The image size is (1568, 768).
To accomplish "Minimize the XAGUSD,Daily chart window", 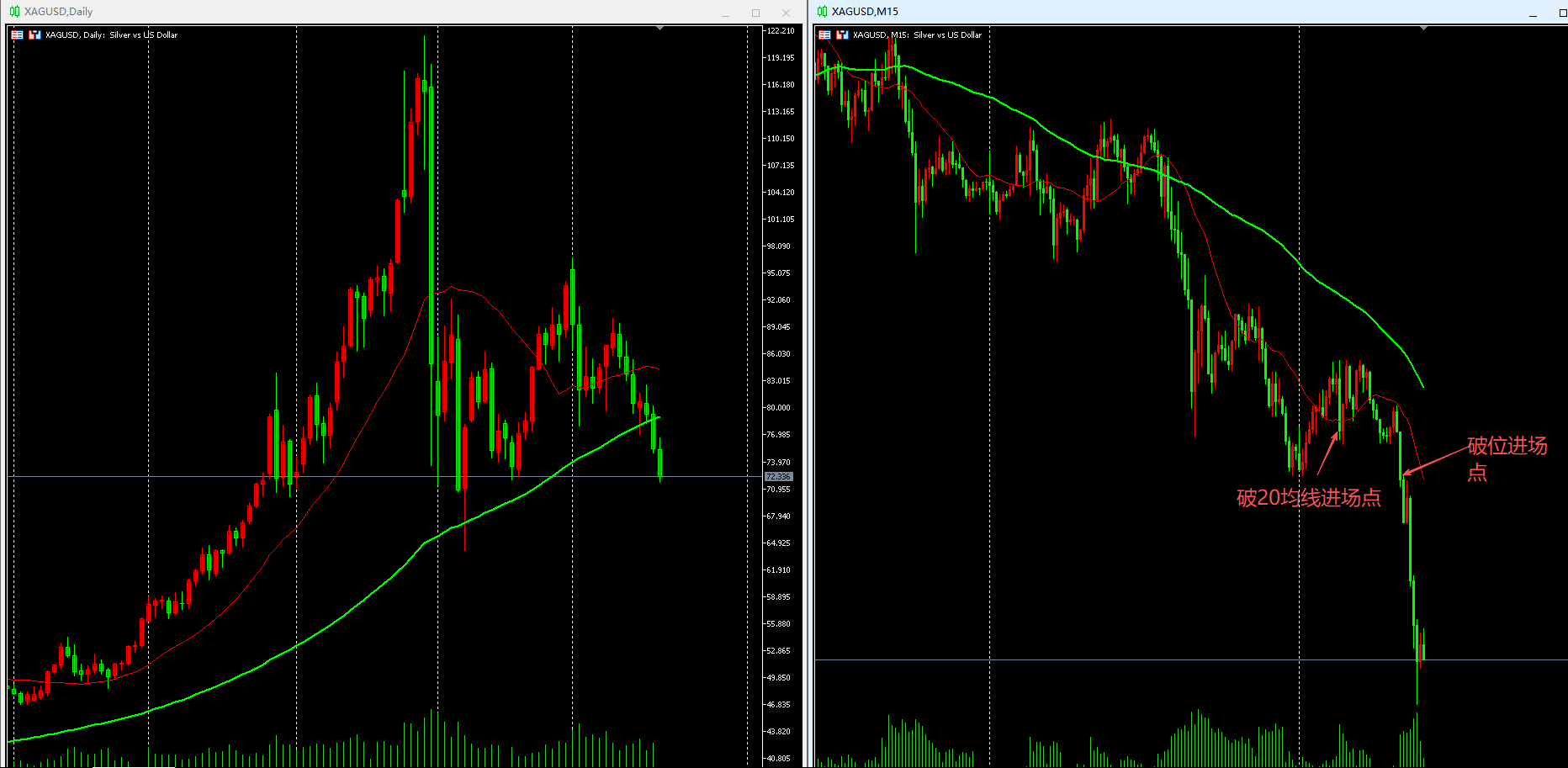I will [x=725, y=13].
